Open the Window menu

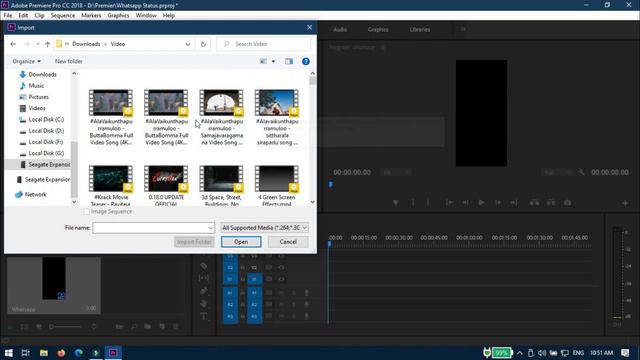146,16
